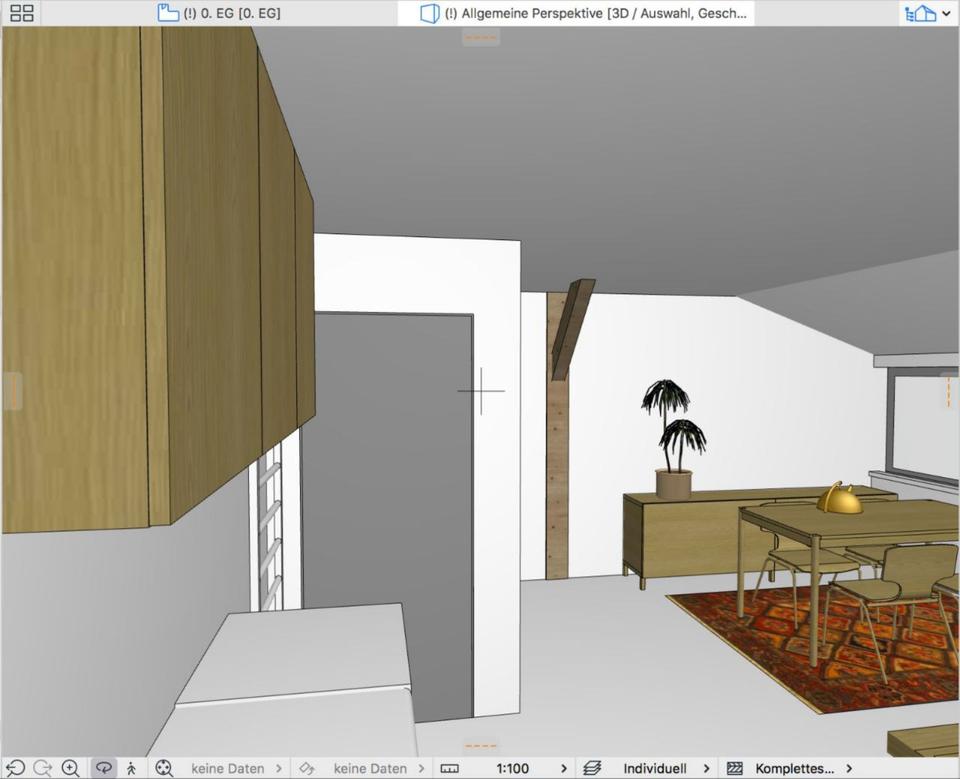Click the fit in window icon
This screenshot has height=779, width=960.
coord(164,768)
